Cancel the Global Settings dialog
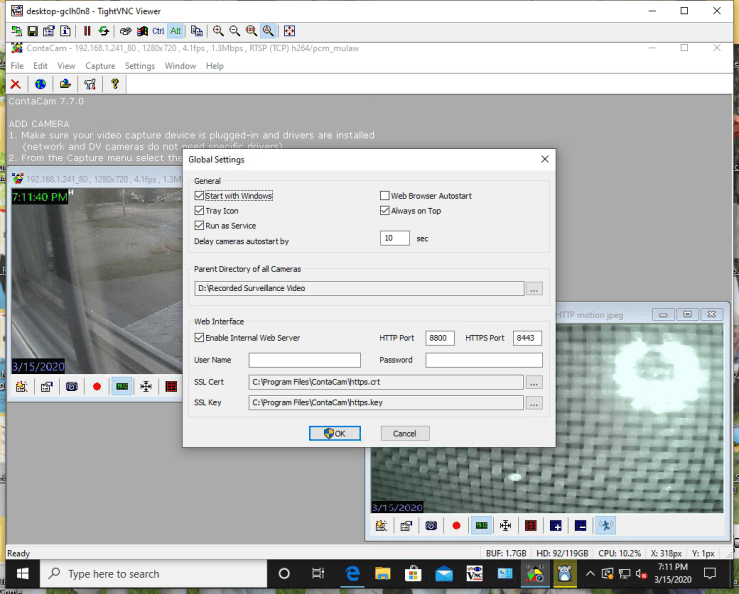Viewport: 739px width, 594px height. click(x=405, y=433)
